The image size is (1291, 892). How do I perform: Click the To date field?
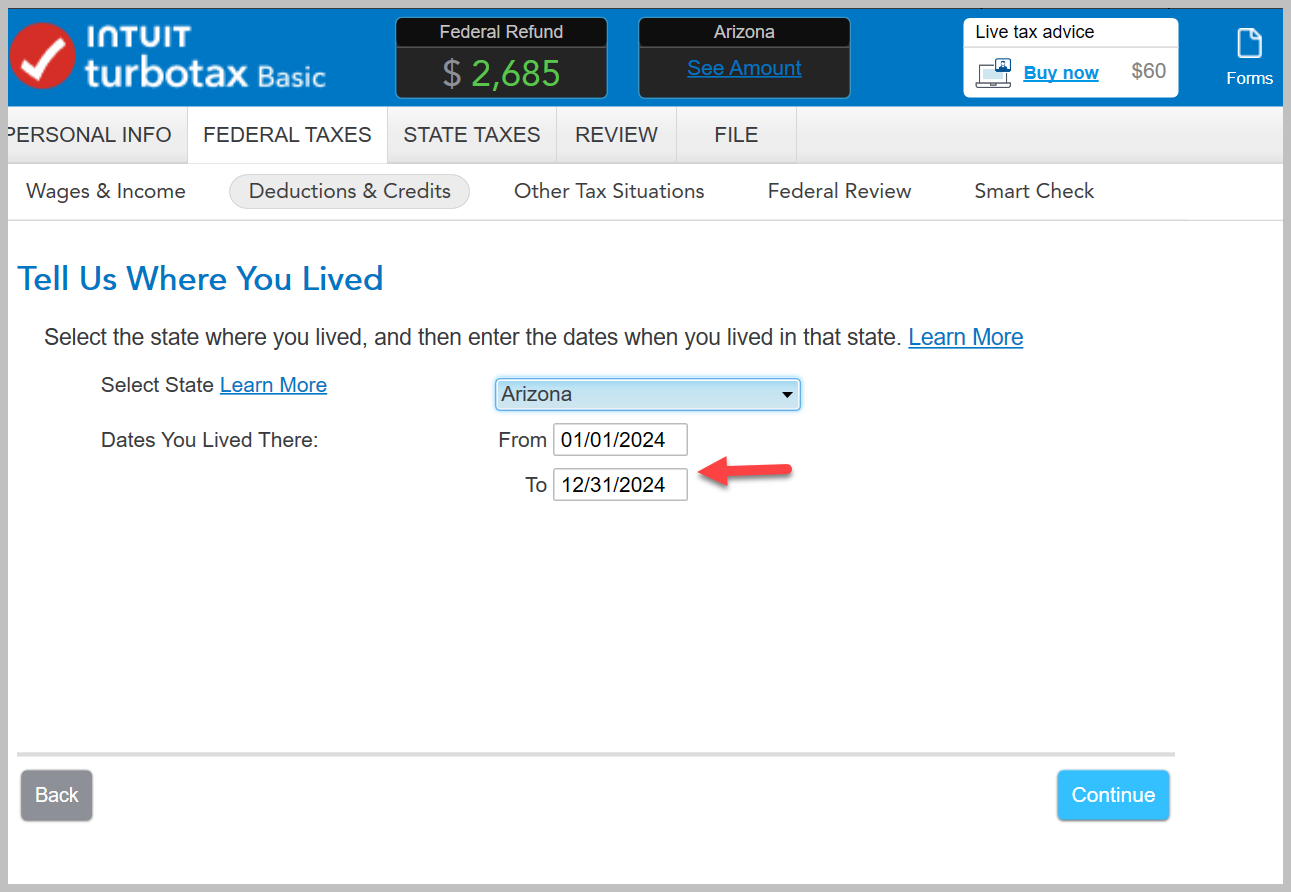point(620,485)
